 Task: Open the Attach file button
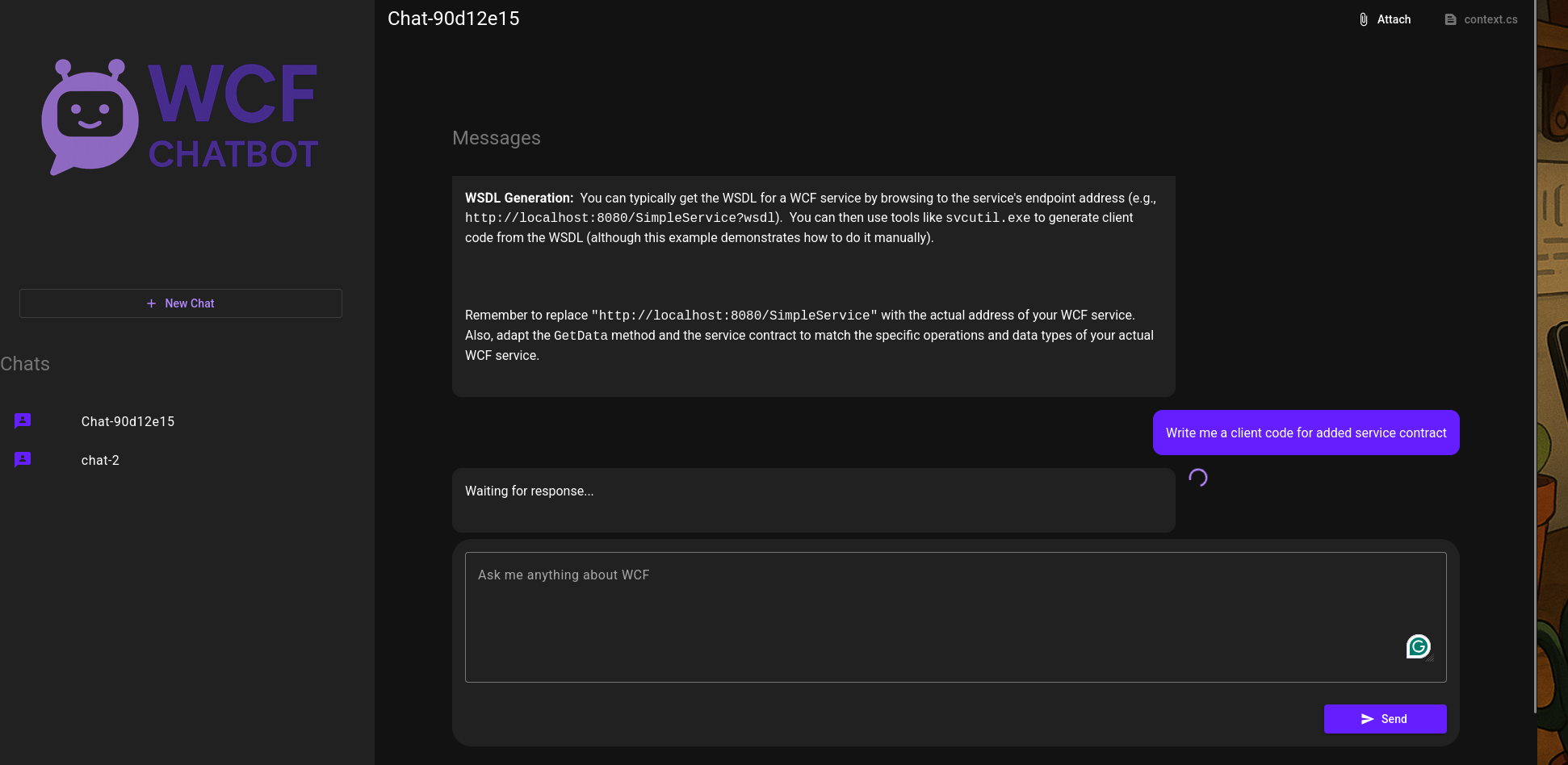click(x=1385, y=19)
